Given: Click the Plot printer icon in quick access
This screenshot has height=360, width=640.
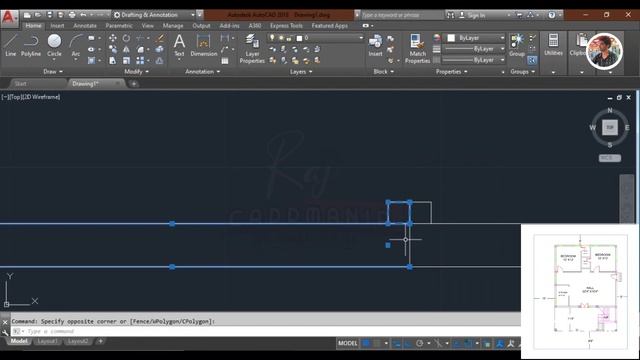Looking at the screenshot, I should point(72,15).
